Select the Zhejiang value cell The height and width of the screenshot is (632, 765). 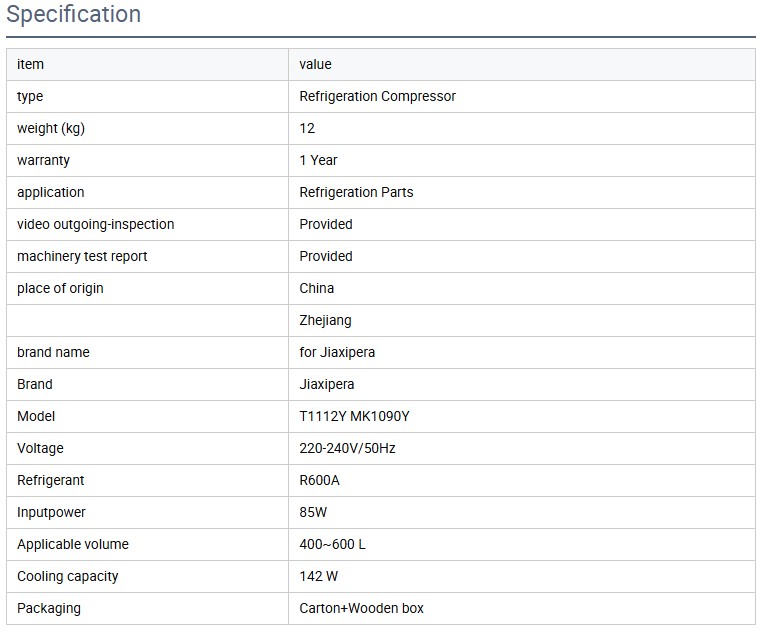pos(325,320)
